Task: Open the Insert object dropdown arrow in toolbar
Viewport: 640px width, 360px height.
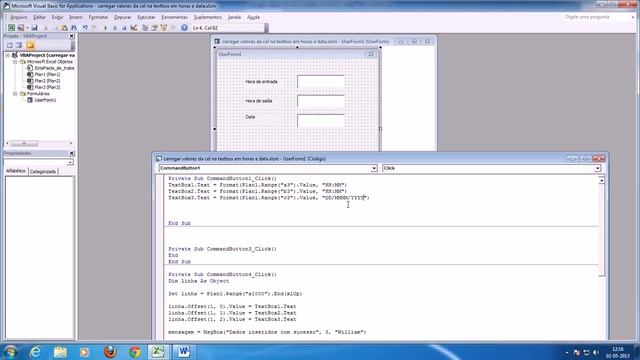Action: click(x=27, y=28)
